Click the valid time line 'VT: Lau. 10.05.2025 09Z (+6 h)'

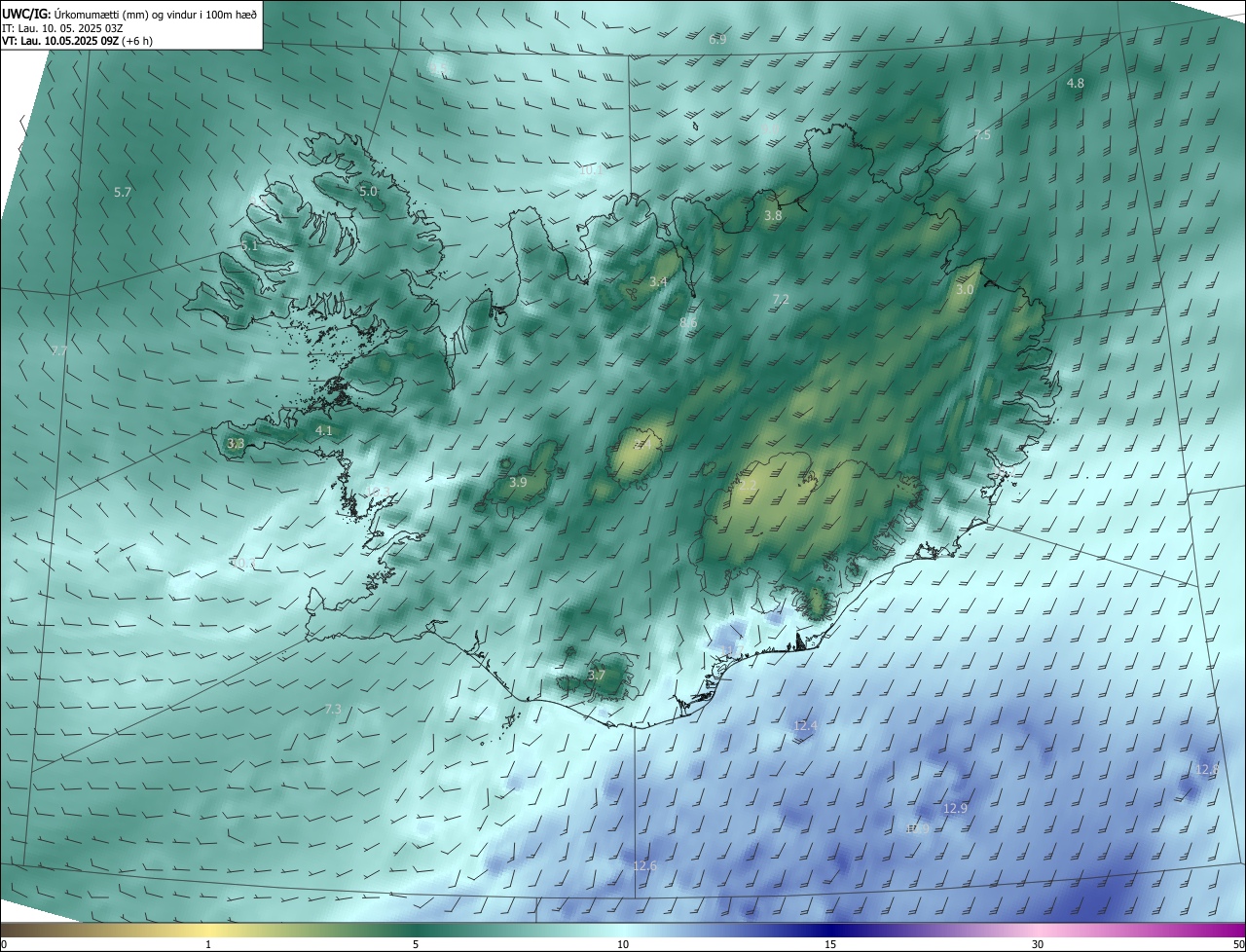[x=78, y=41]
